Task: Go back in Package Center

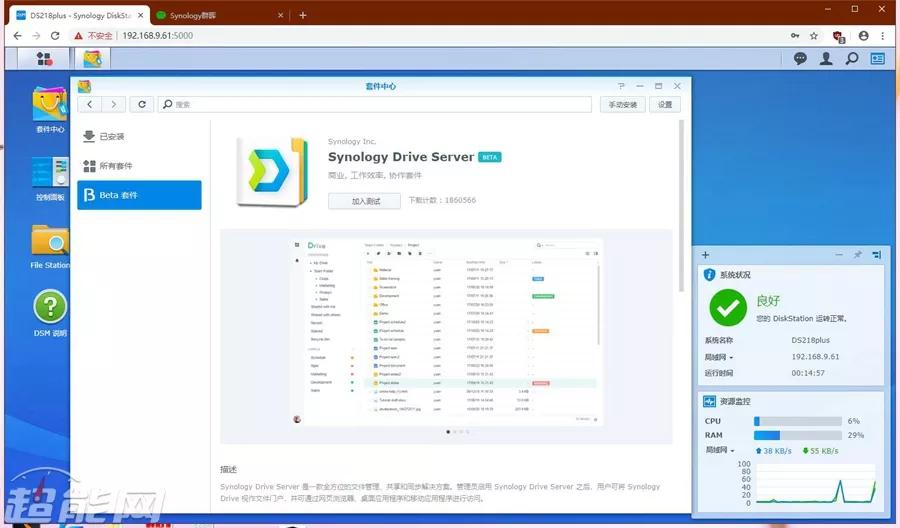Action: (90, 104)
